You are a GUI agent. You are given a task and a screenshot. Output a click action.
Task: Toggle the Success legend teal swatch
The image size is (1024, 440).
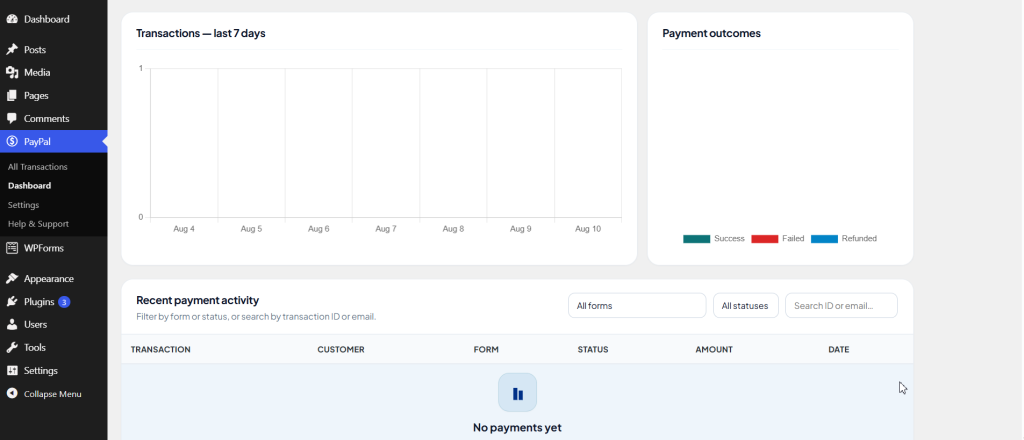(696, 239)
